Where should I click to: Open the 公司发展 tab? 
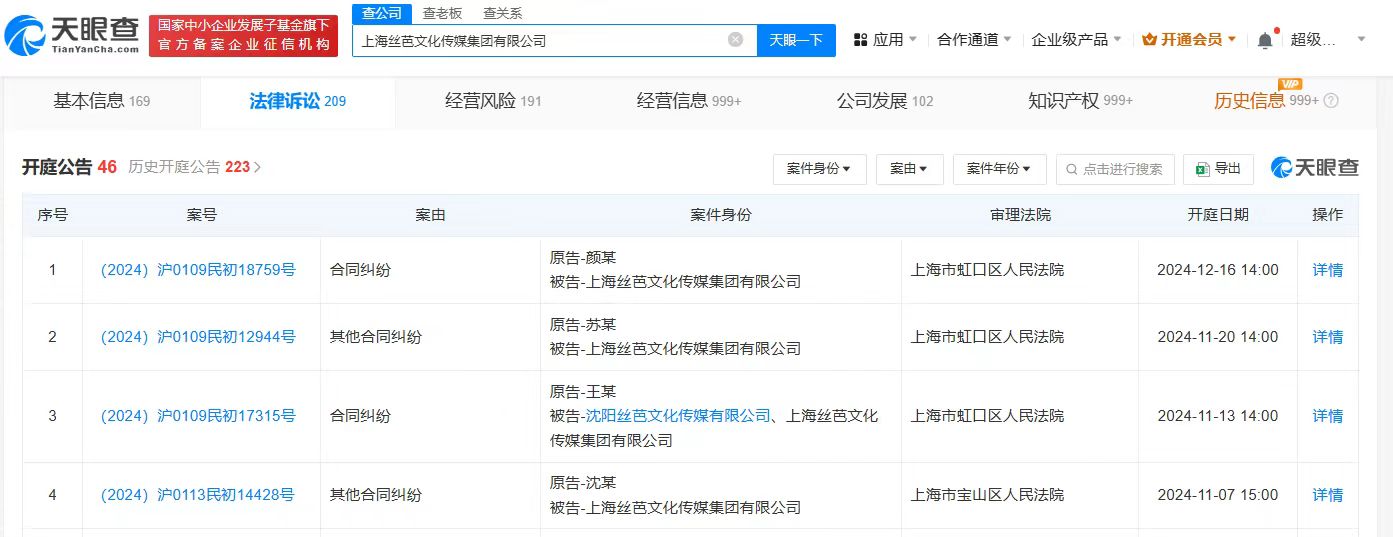(x=885, y=101)
